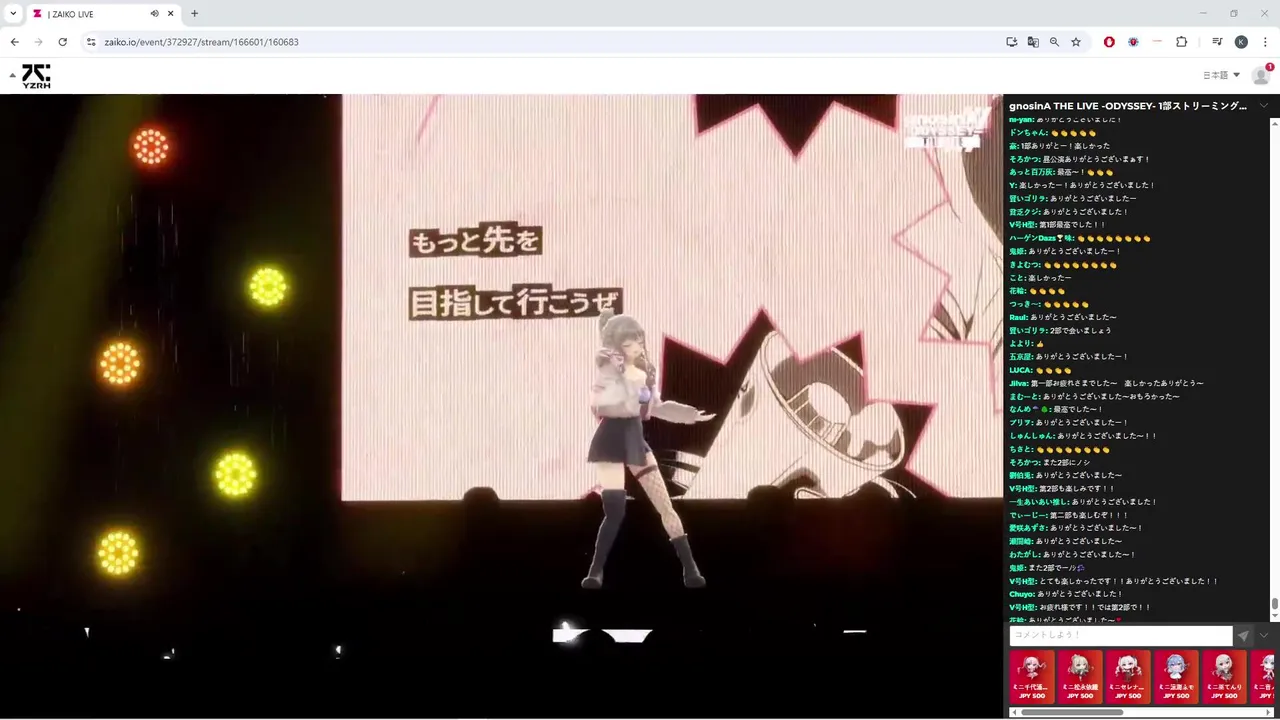Screen dimensions: 1280x720
Task: Open the tab search dropdown in Chrome
Action: click(13, 13)
